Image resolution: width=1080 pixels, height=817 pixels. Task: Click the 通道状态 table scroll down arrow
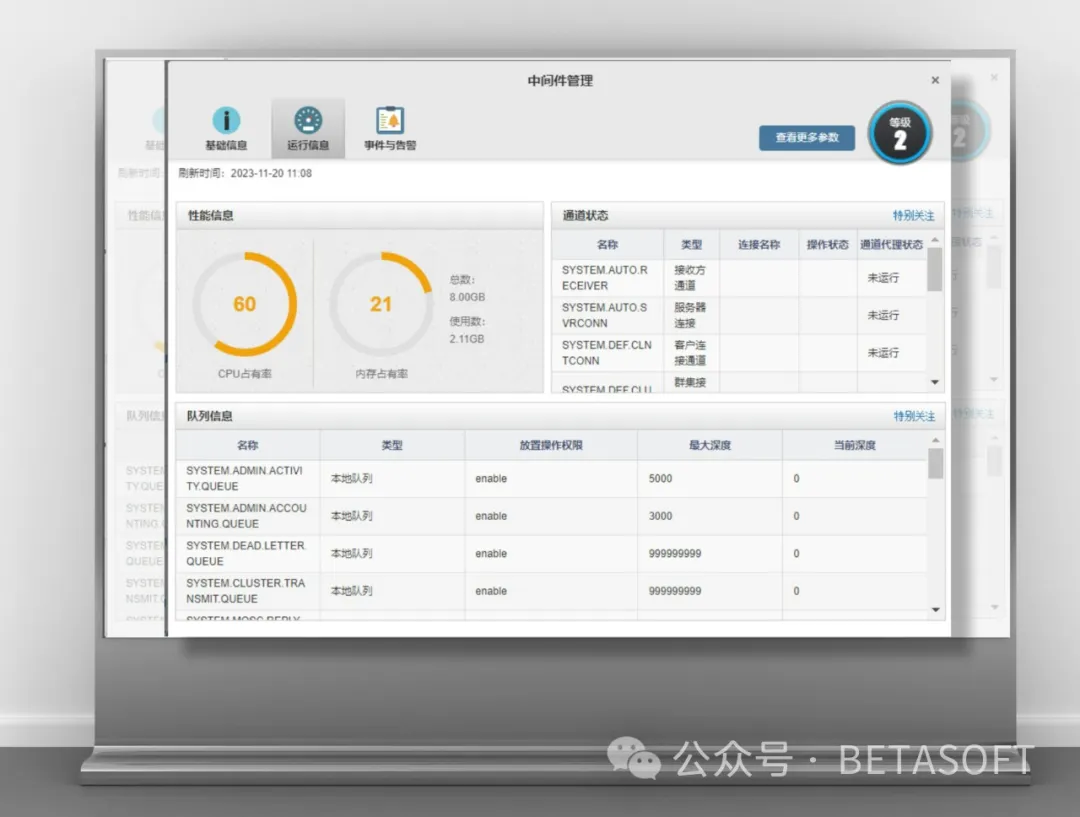(935, 382)
